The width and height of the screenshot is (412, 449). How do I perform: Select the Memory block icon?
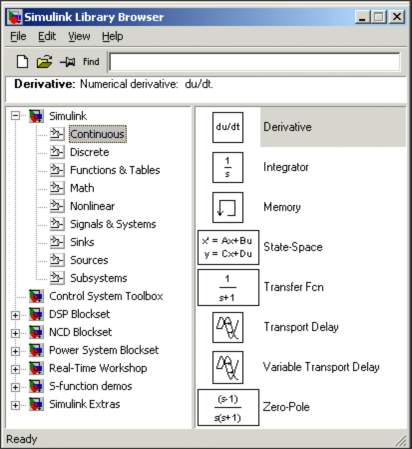point(228,207)
